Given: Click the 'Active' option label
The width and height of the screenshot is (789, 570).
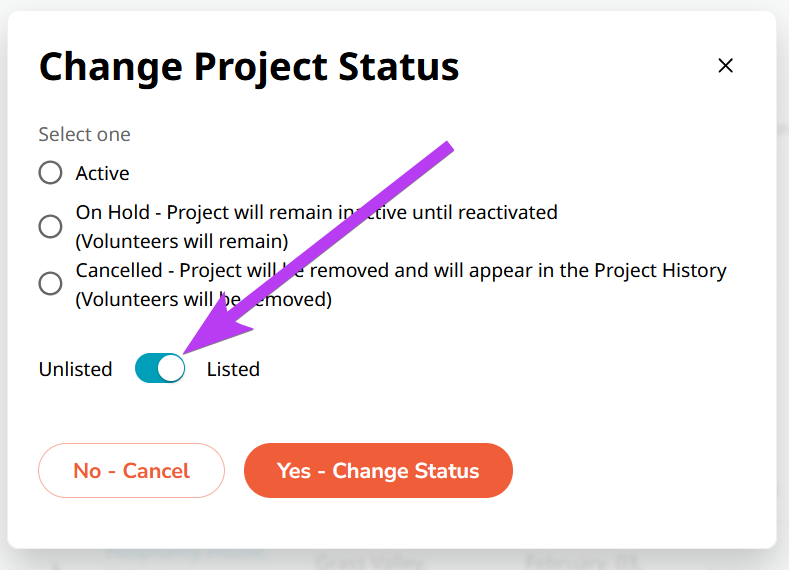Looking at the screenshot, I should click(102, 173).
